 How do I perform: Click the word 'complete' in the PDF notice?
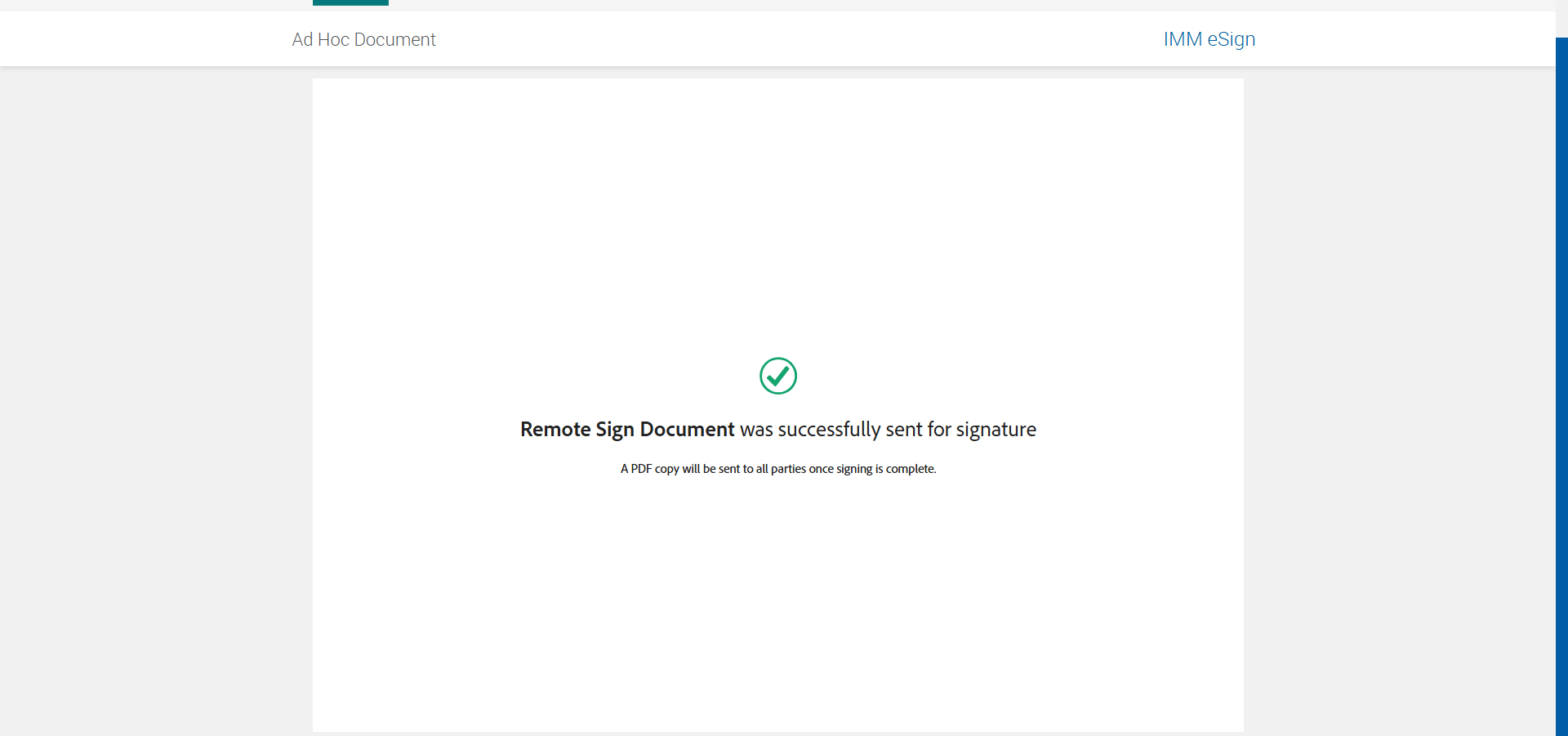910,469
